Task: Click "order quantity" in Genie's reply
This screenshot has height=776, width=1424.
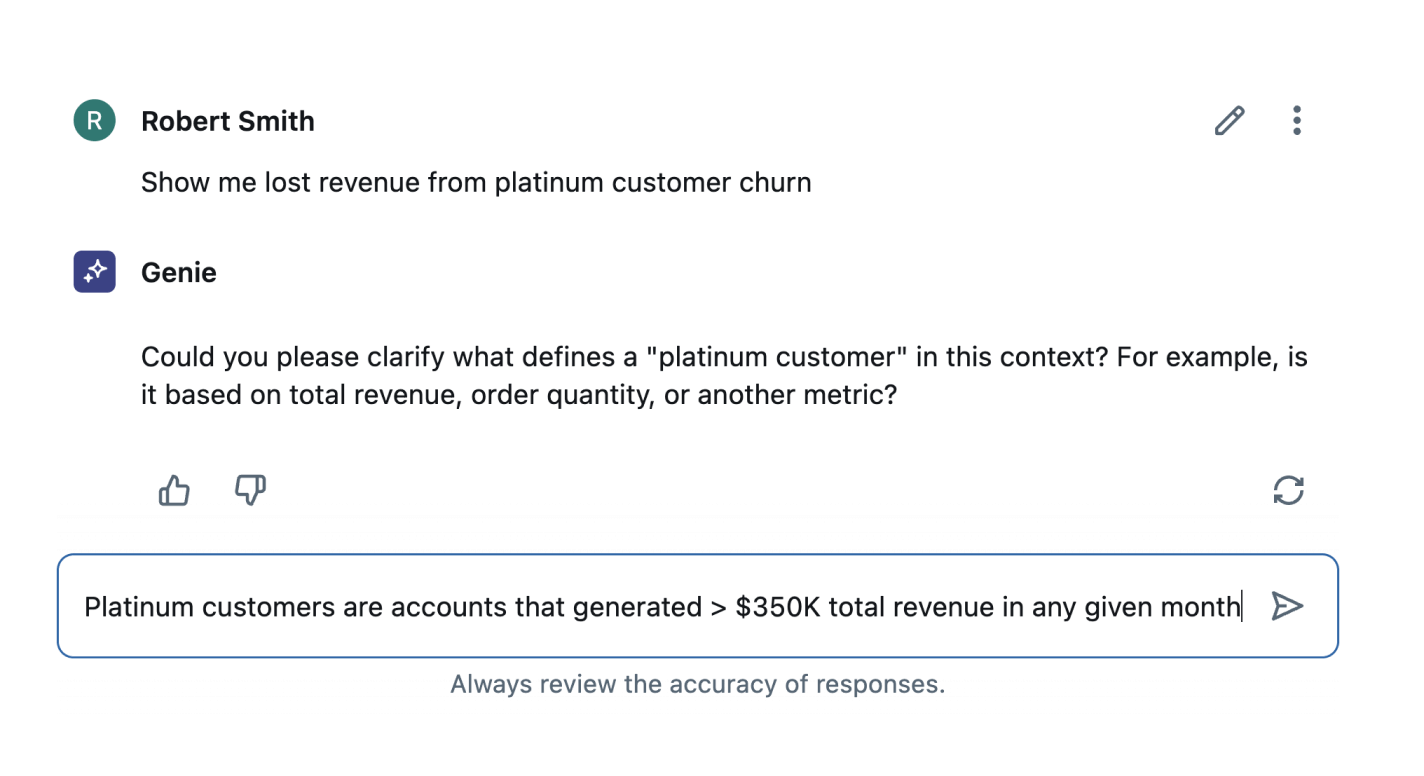Action: (x=562, y=395)
